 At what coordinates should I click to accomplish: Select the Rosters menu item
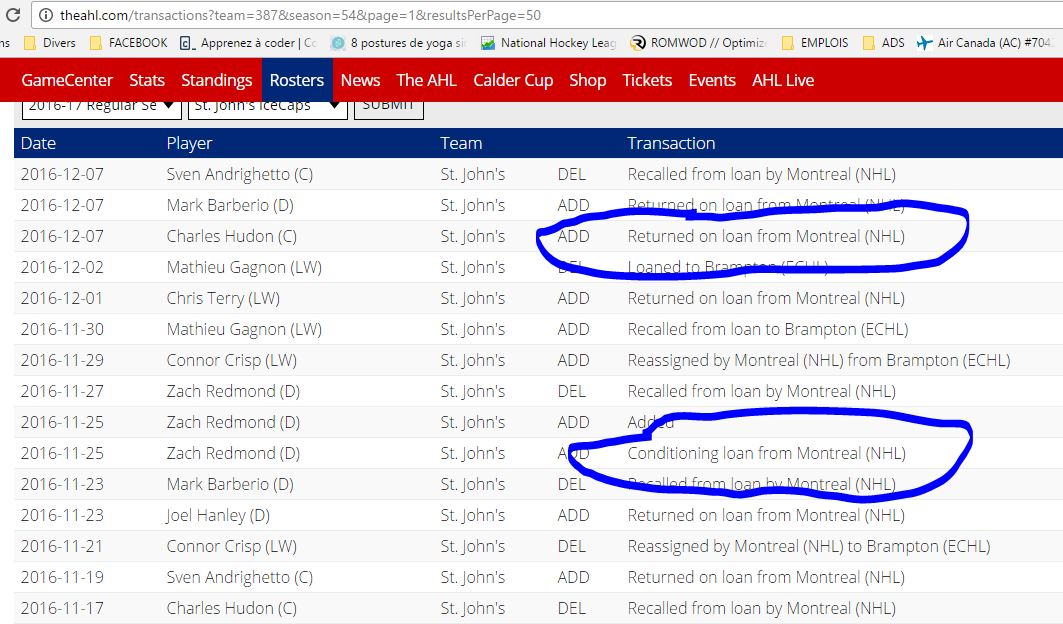[297, 80]
